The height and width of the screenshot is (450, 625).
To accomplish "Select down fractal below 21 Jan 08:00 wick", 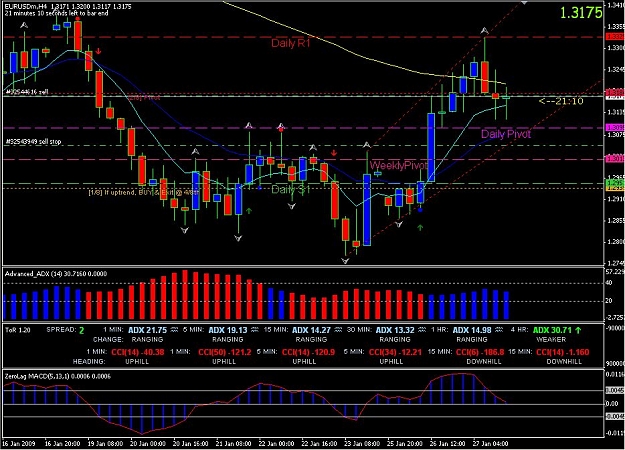I will tap(238, 238).
